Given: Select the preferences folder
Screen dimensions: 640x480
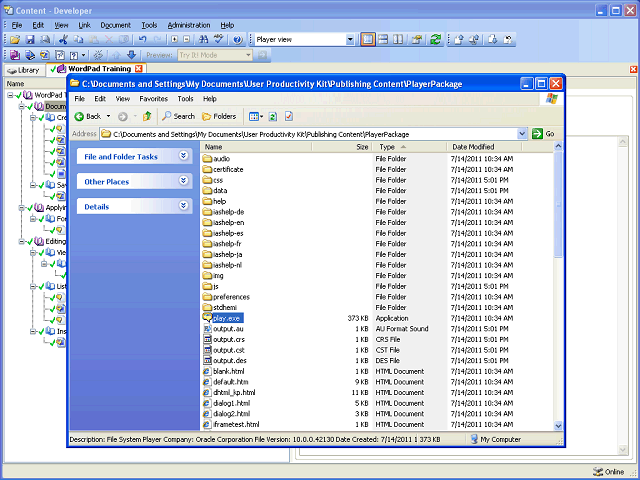Looking at the screenshot, I should click(x=226, y=297).
